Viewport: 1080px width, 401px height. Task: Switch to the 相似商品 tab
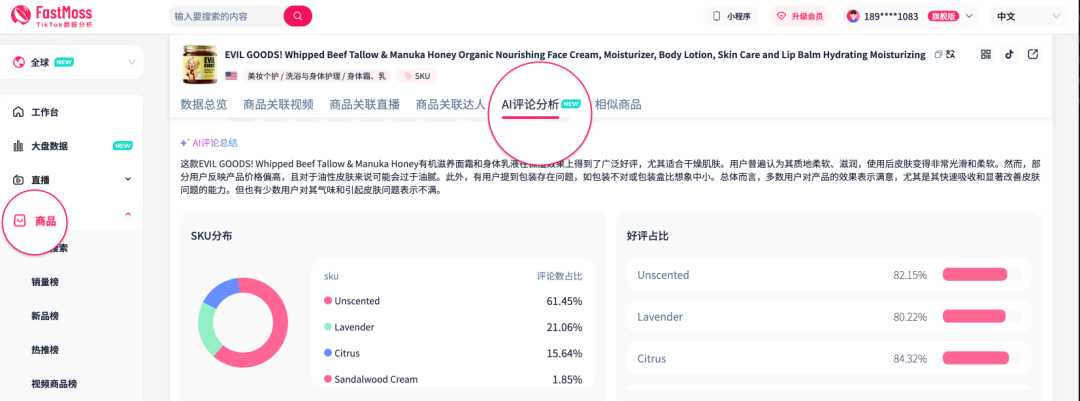coord(618,105)
